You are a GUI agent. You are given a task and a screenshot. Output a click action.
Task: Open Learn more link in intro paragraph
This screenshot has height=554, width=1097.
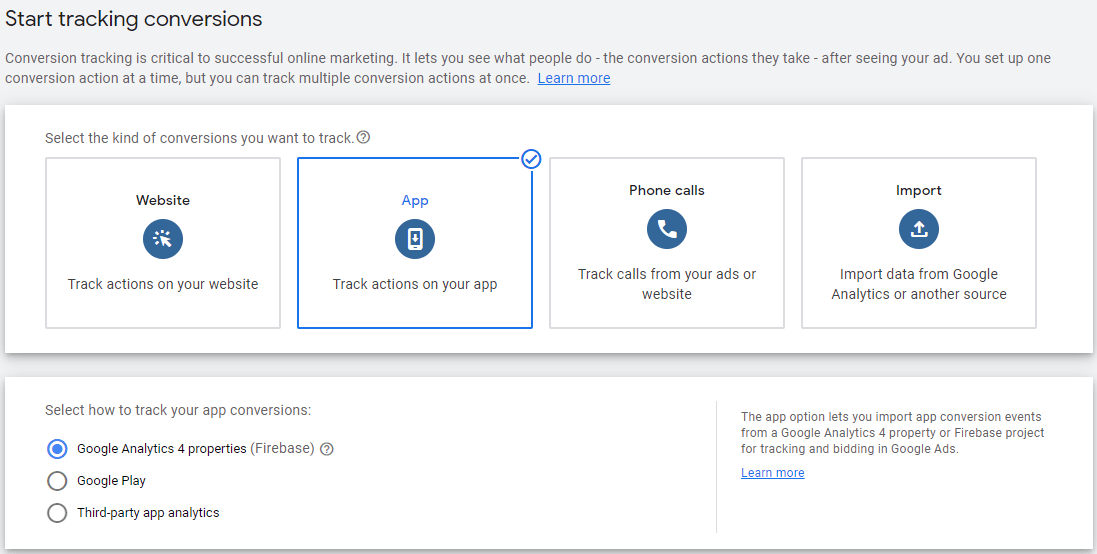(574, 78)
